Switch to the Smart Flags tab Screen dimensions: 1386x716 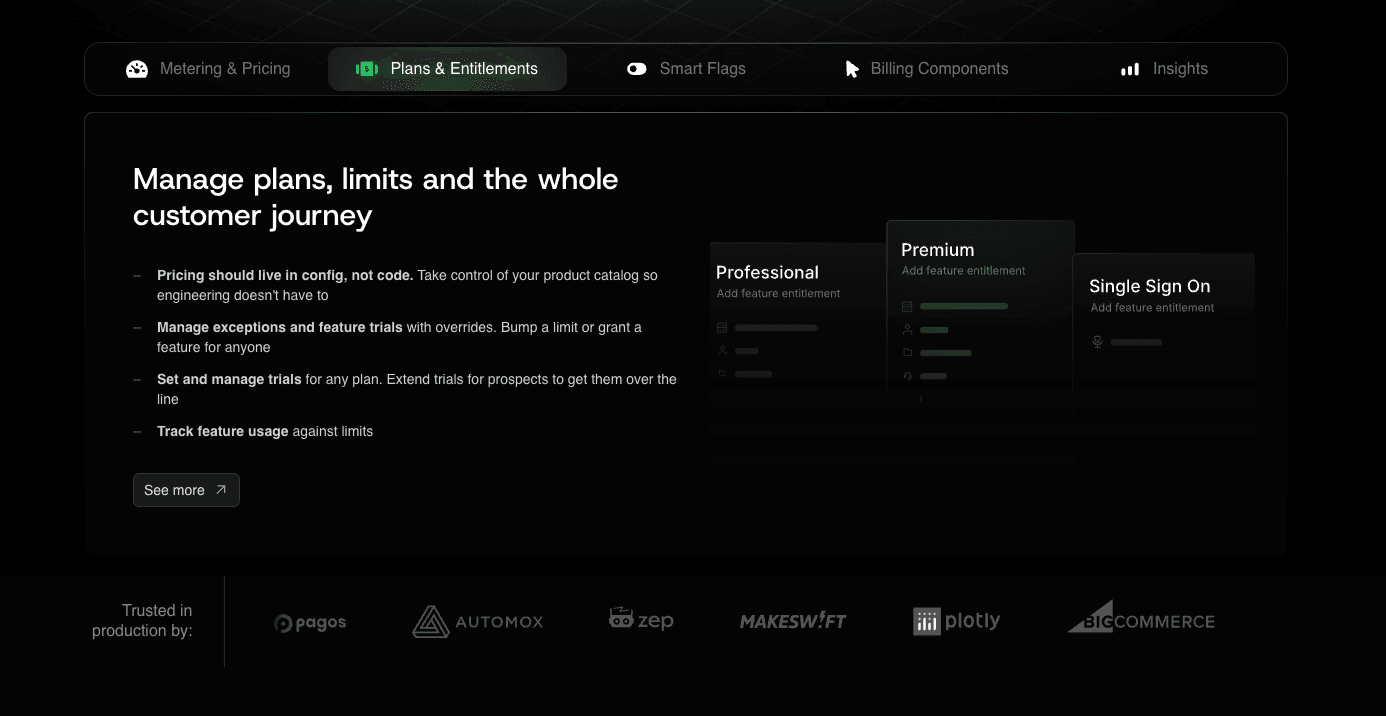click(686, 69)
